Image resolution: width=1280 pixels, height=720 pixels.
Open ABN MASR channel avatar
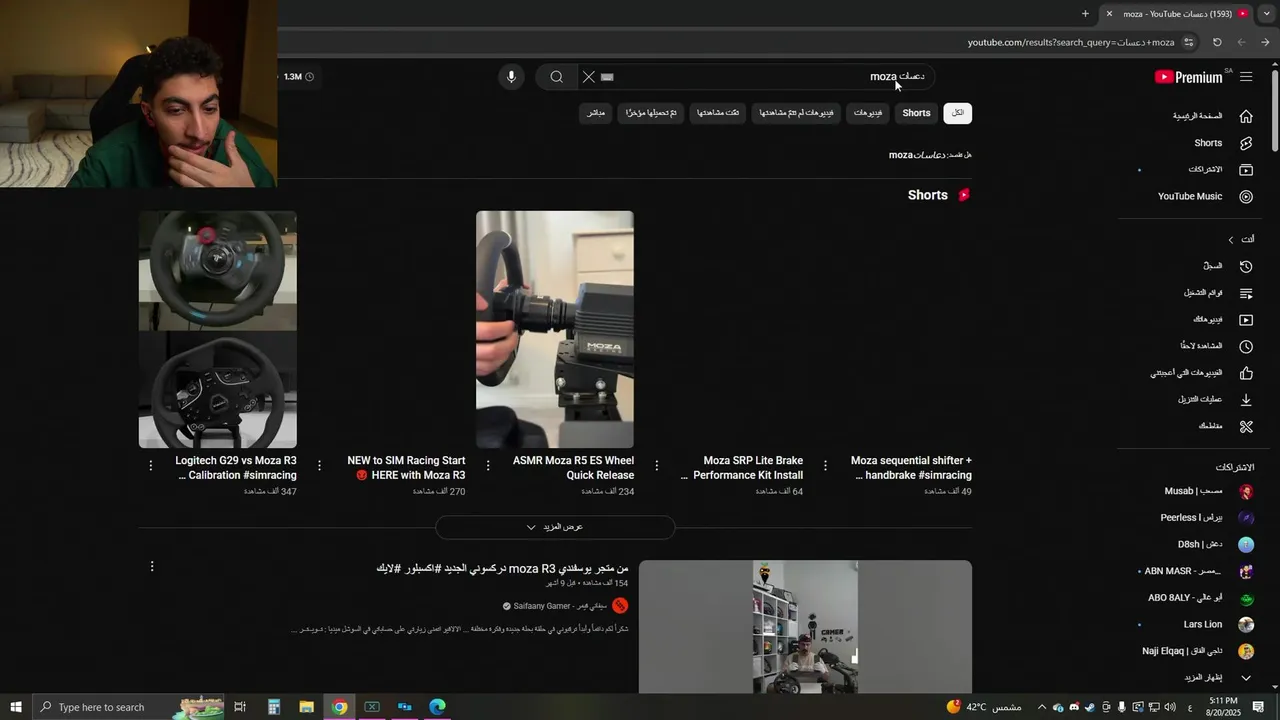[x=1246, y=572]
